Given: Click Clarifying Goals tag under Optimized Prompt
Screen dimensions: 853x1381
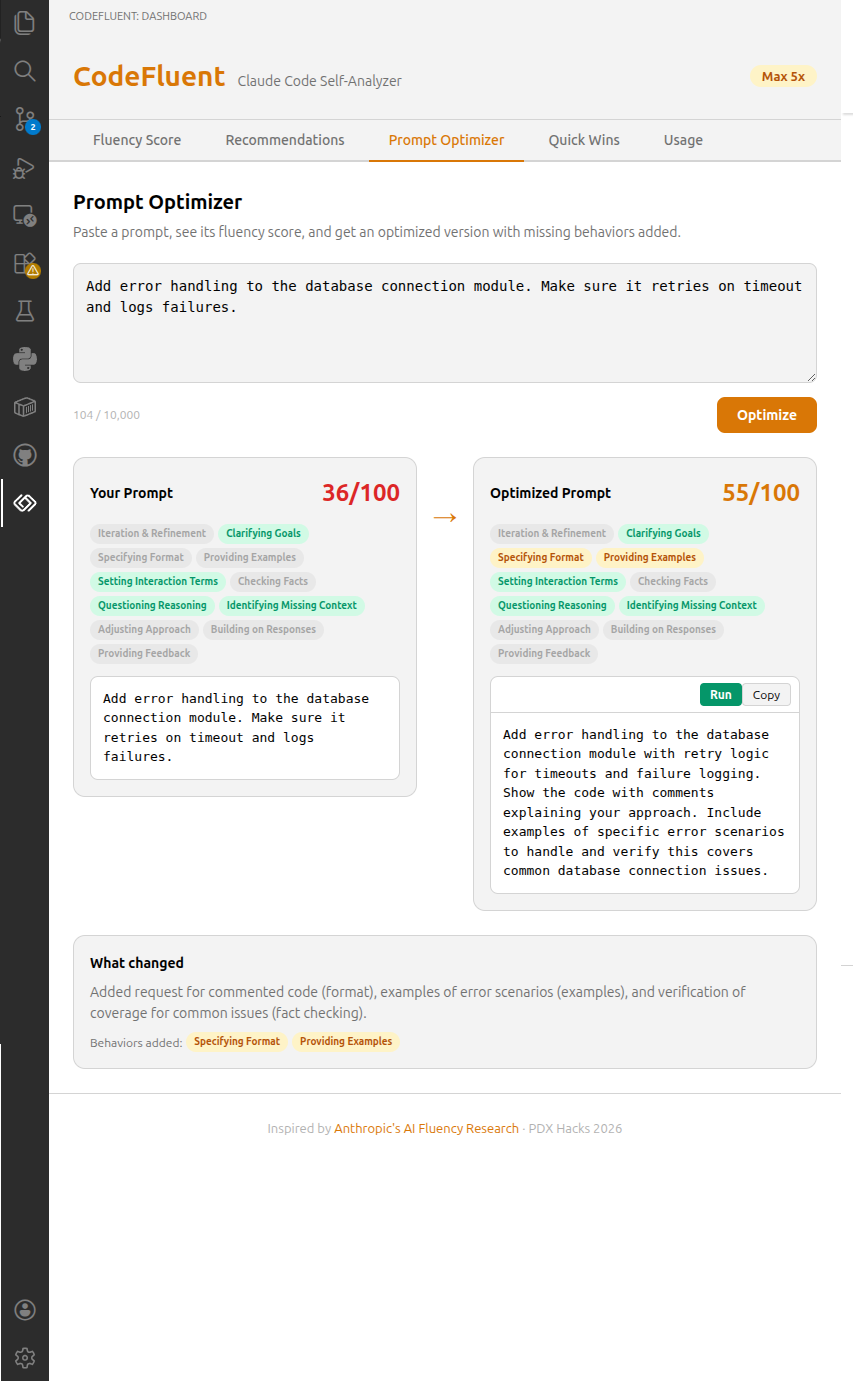Looking at the screenshot, I should click(664, 533).
